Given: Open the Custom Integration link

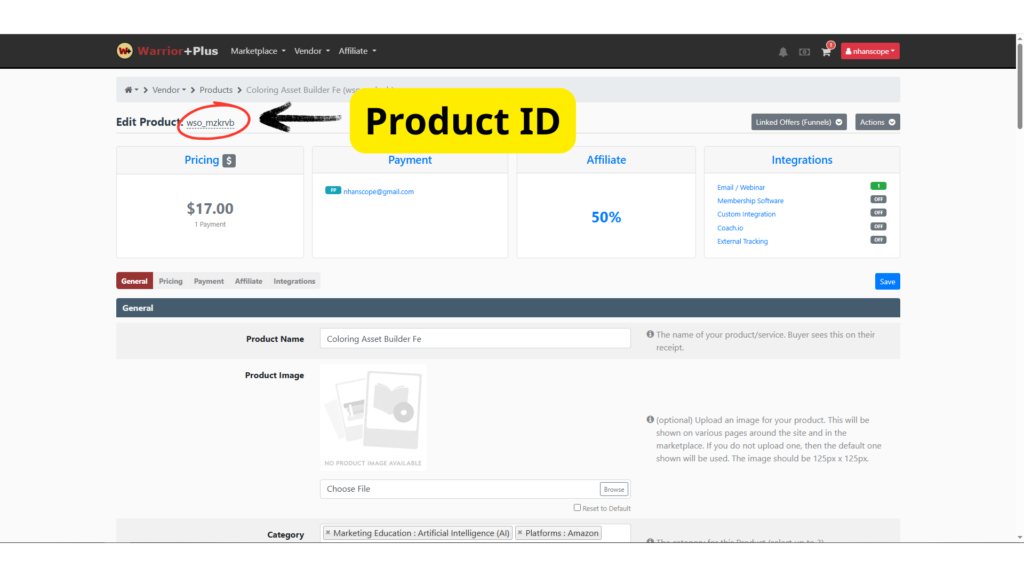Looking at the screenshot, I should pos(746,214).
